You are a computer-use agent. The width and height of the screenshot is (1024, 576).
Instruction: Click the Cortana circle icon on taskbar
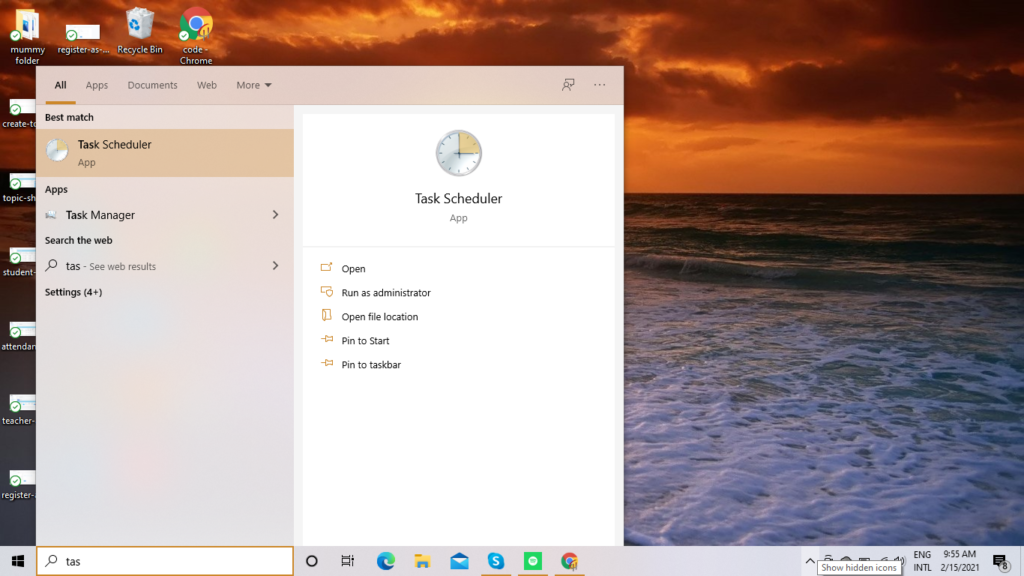tap(312, 561)
